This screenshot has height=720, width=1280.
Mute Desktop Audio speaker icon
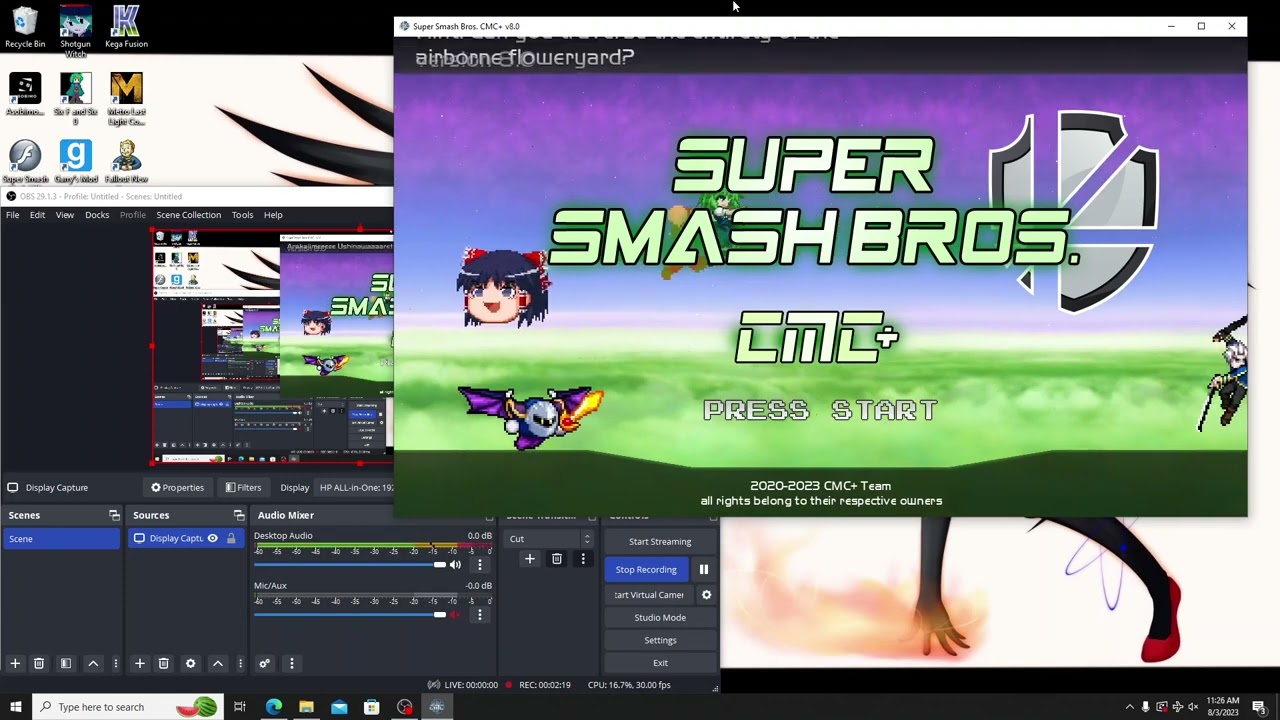pos(455,565)
